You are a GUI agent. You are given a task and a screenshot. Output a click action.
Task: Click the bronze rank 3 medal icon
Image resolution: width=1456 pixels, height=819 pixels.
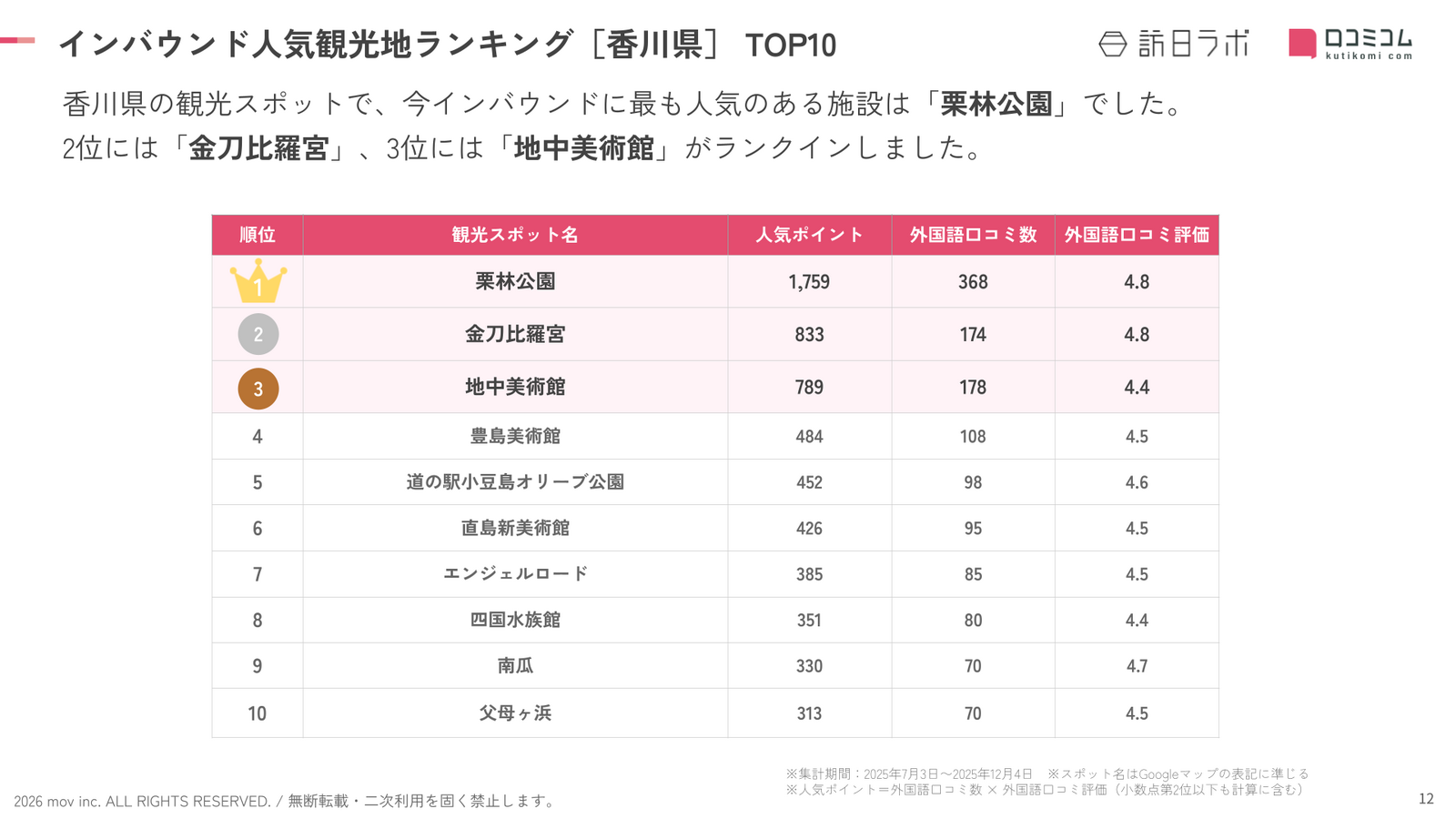tap(258, 389)
